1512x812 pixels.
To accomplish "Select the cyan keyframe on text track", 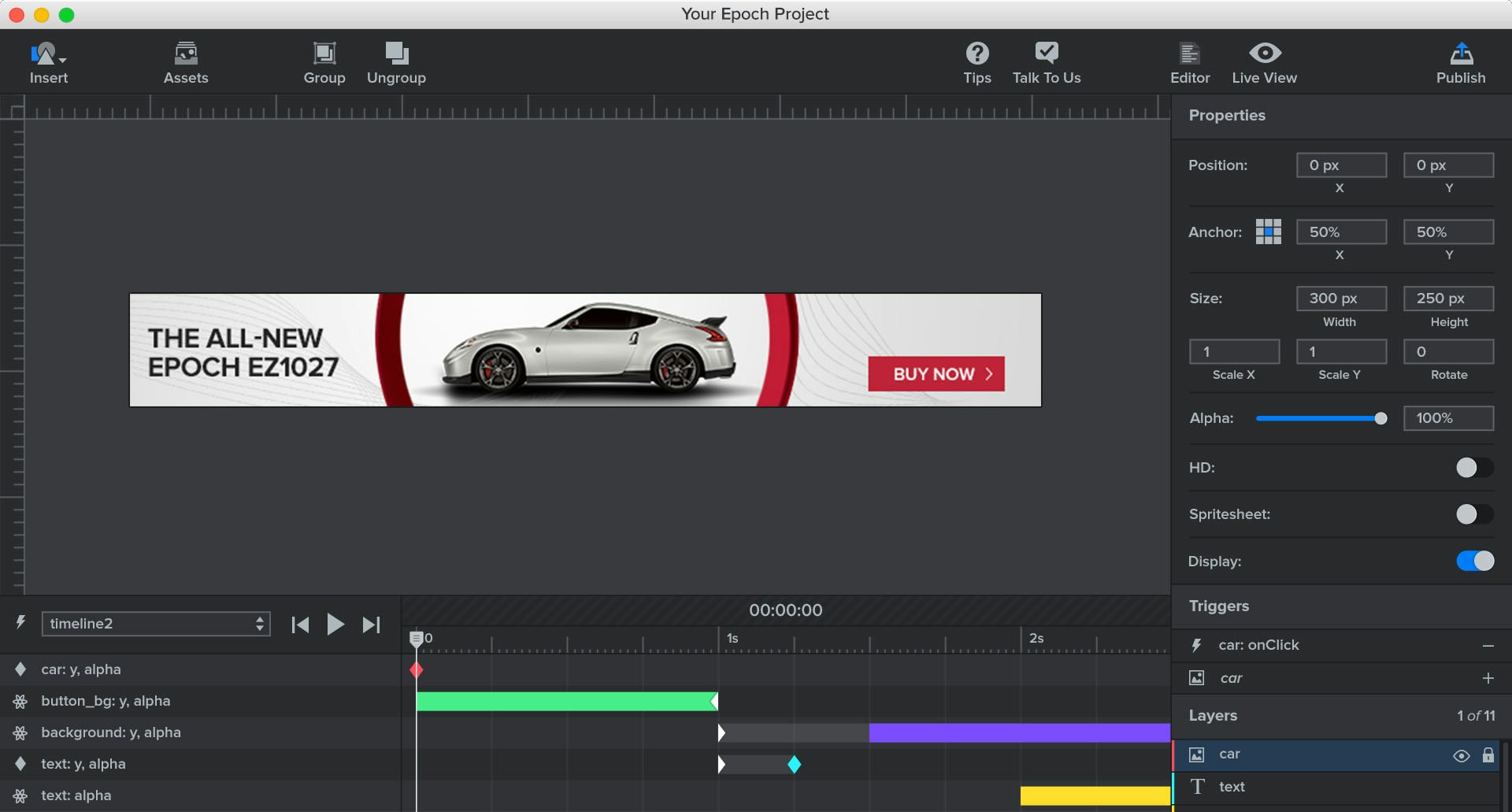I will (x=794, y=764).
